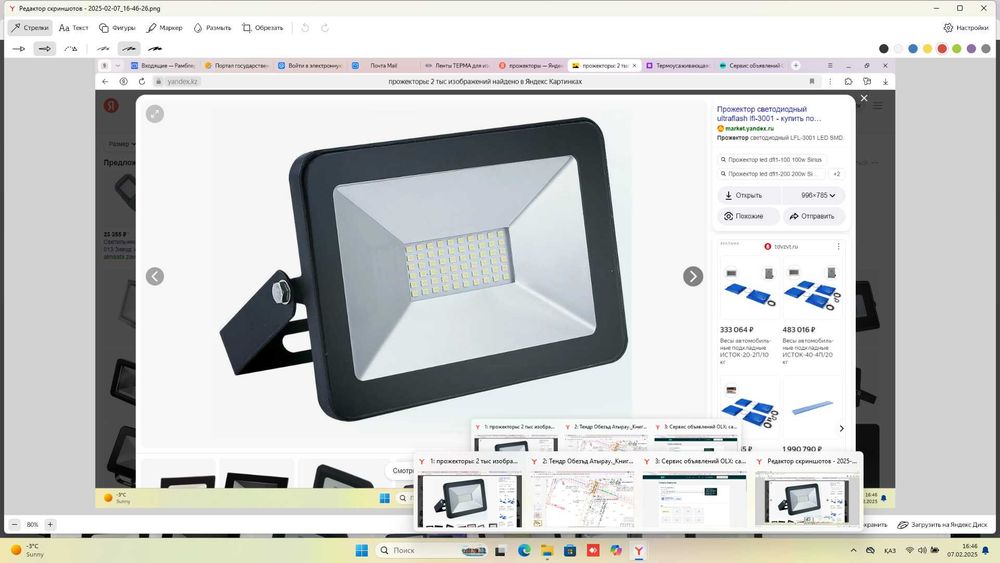Image resolution: width=1000 pixels, height=563 pixels.
Task: Select the Фигуры shapes tool
Action: click(117, 28)
